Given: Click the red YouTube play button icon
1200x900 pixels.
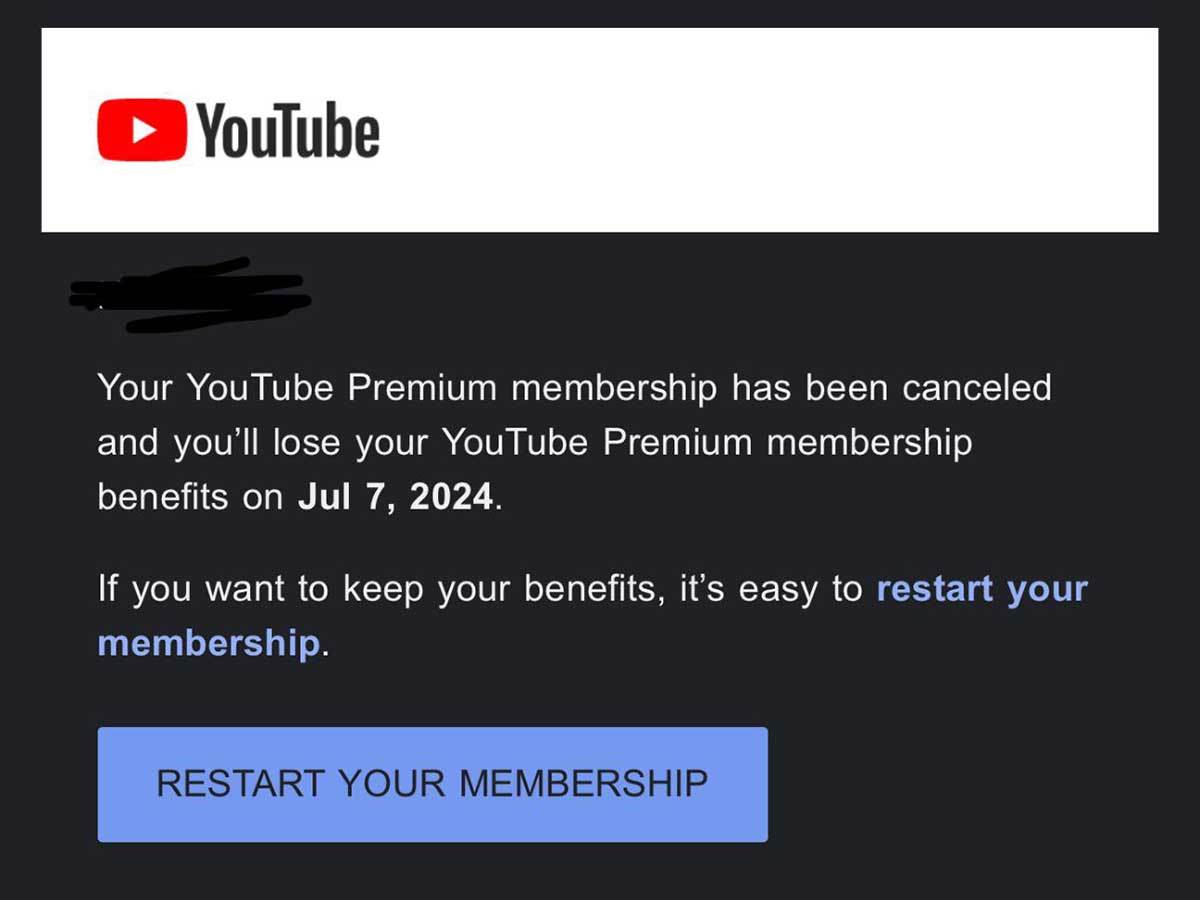Looking at the screenshot, I should click(144, 127).
